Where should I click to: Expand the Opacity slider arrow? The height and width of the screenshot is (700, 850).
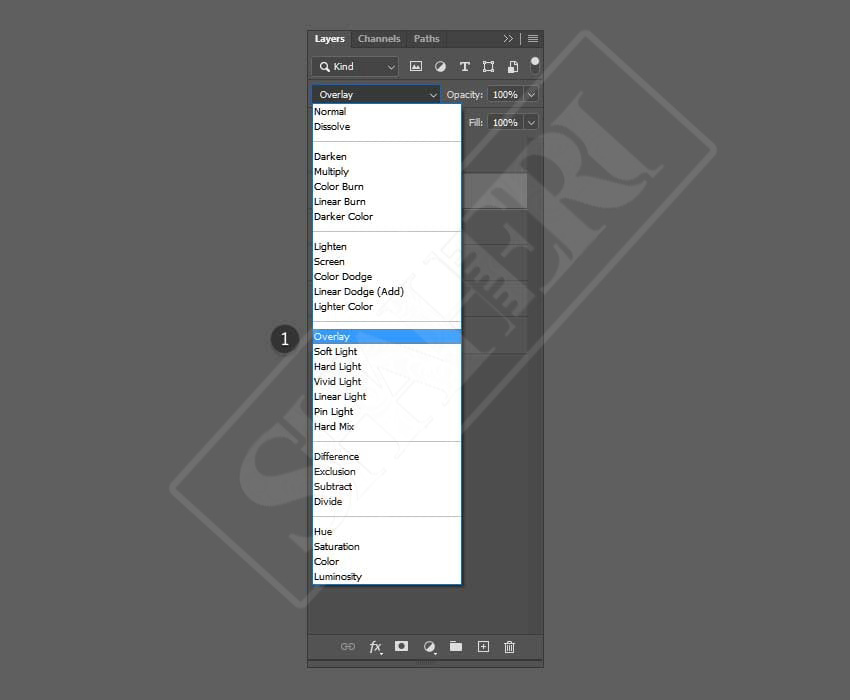(531, 95)
